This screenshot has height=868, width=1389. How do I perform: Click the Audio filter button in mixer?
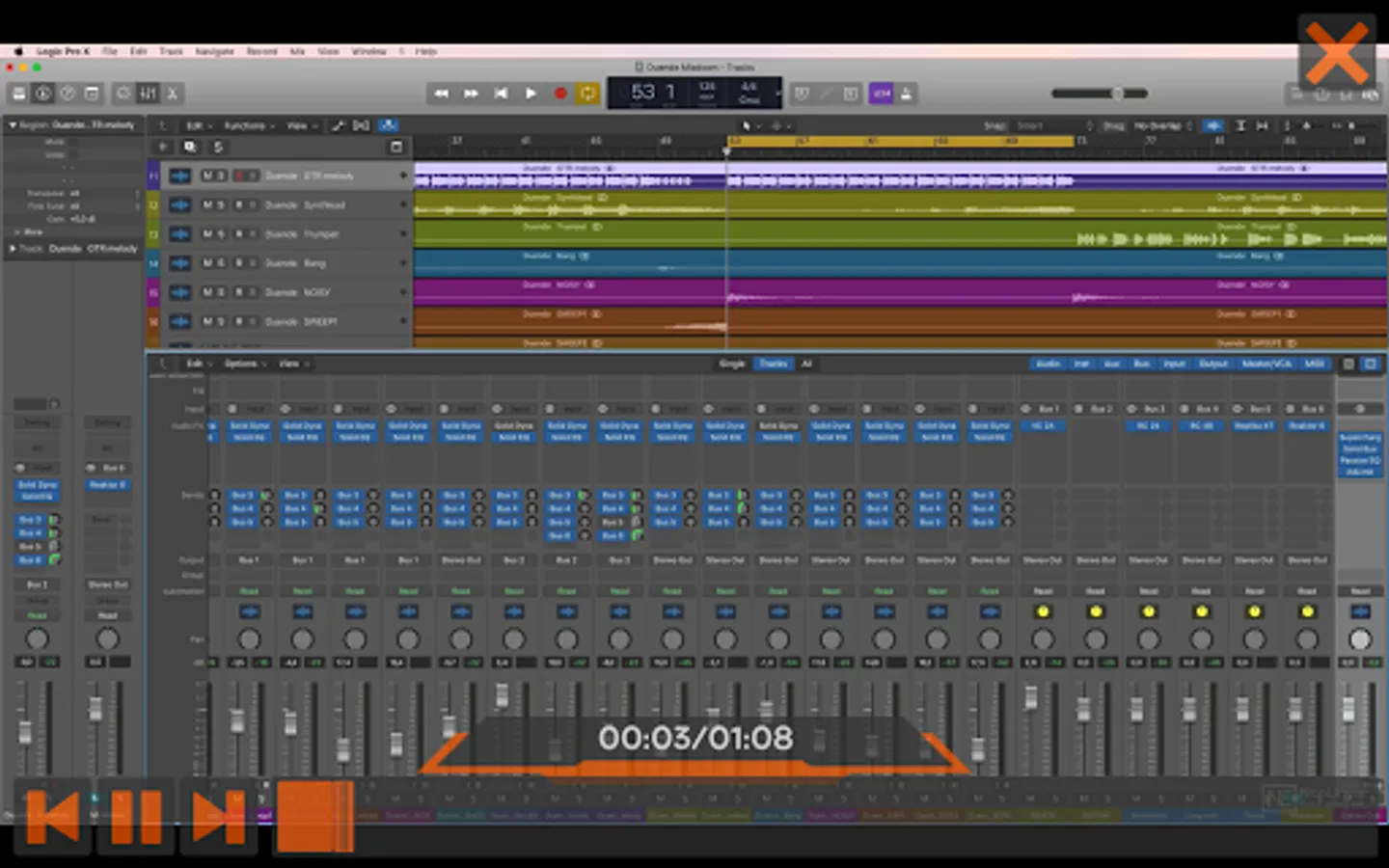point(1048,364)
